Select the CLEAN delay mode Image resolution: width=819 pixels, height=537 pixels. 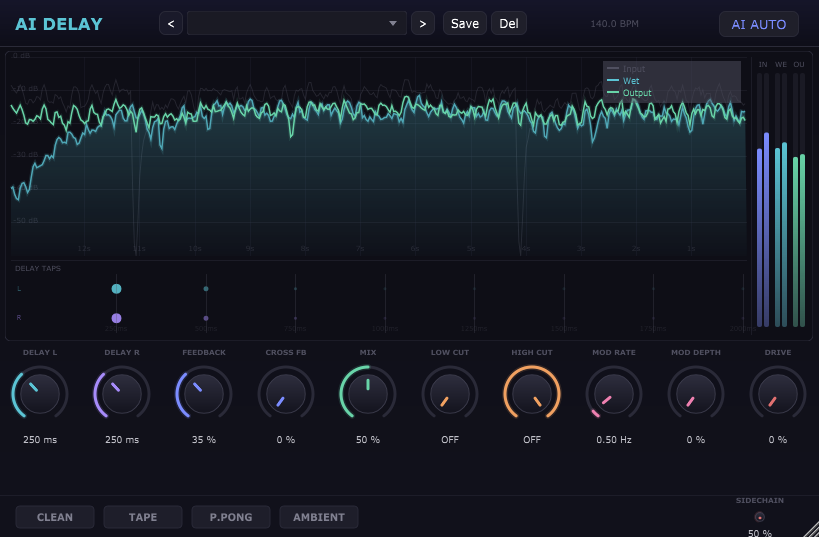click(x=55, y=517)
